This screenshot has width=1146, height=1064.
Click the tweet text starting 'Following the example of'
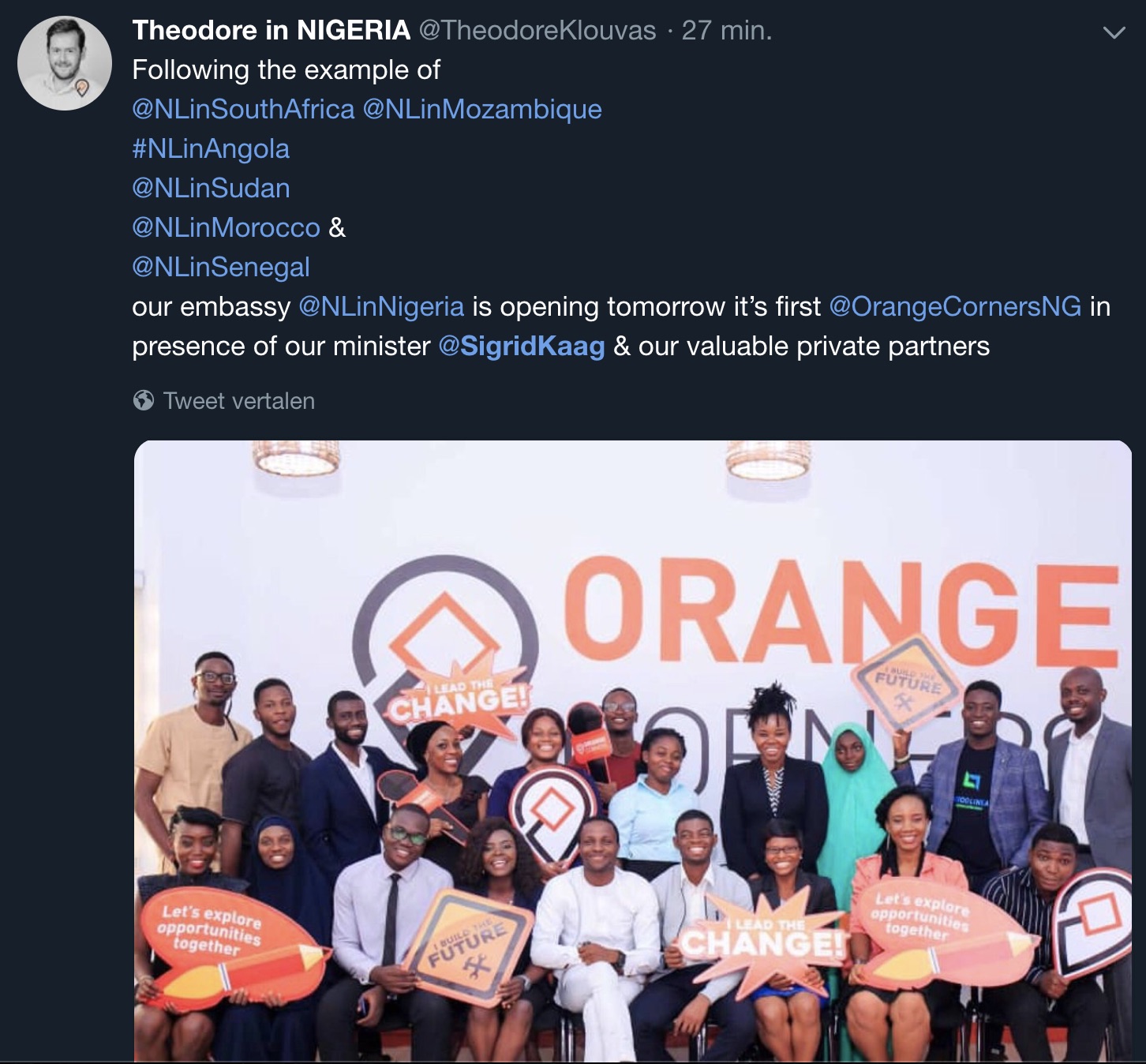tap(286, 70)
